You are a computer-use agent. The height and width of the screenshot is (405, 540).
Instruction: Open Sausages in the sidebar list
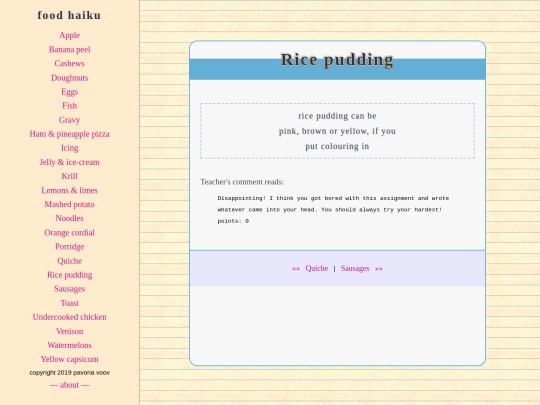70,289
